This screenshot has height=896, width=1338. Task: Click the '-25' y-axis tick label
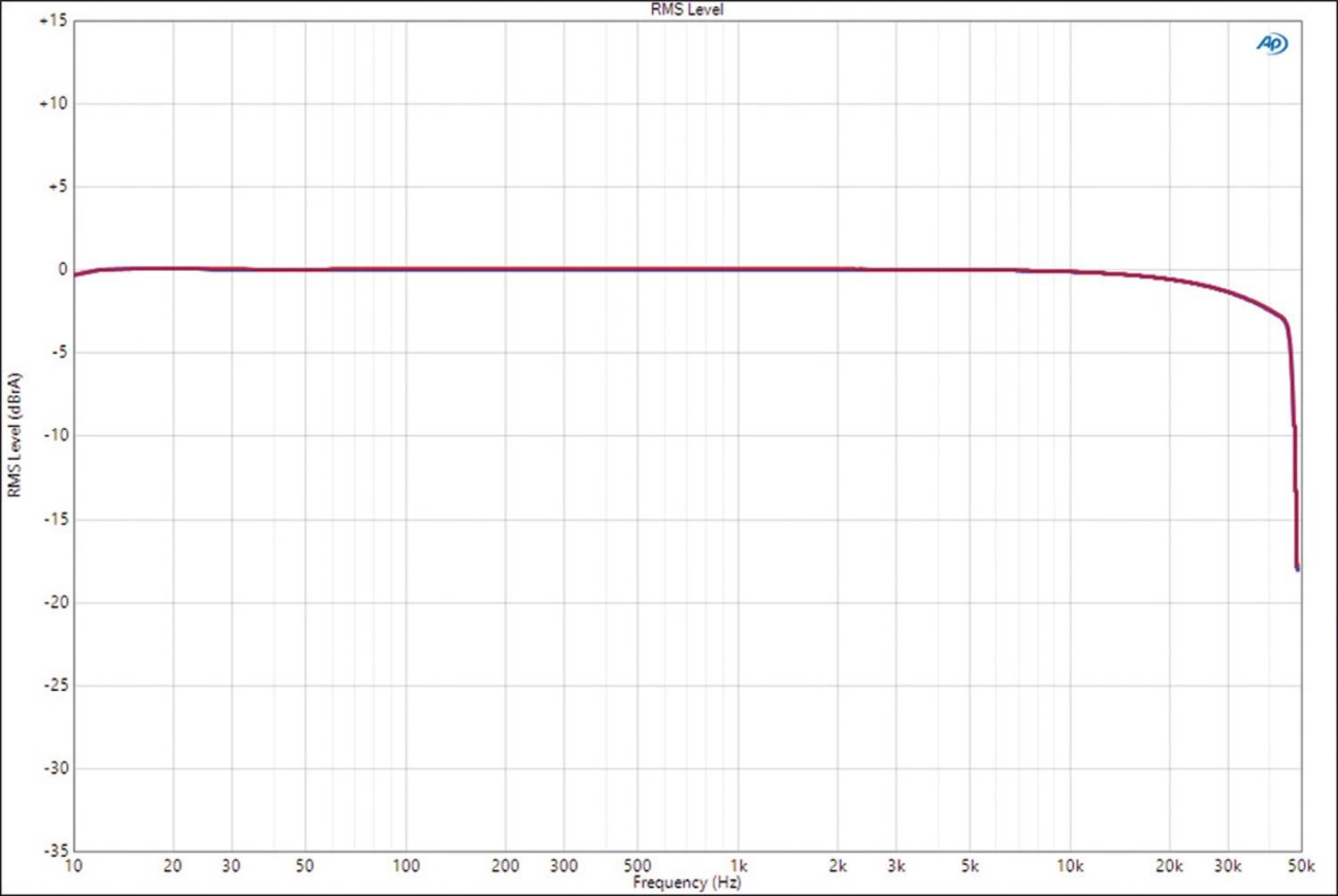click(x=55, y=685)
